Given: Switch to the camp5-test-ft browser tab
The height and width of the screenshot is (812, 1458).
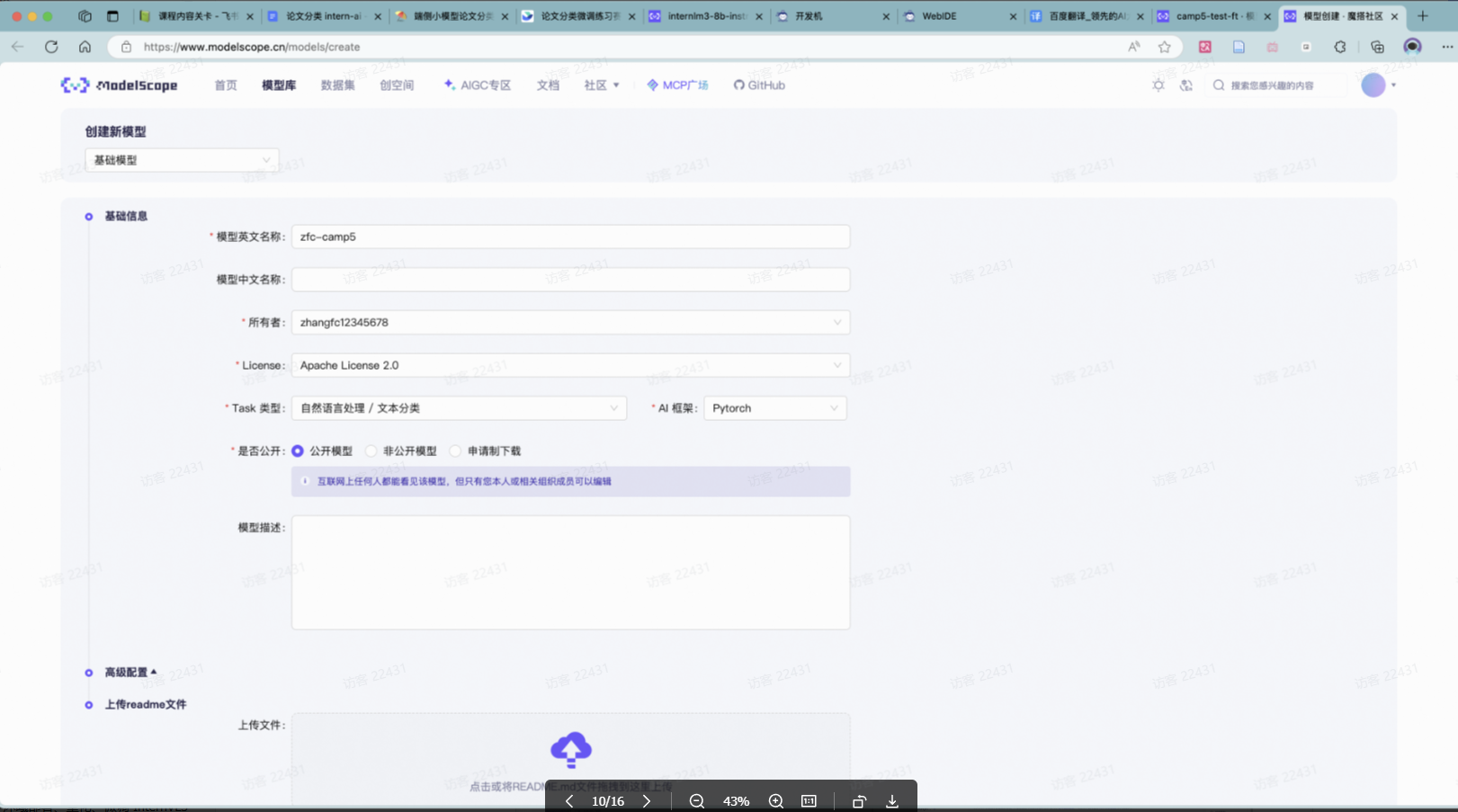Looking at the screenshot, I should (1213, 16).
